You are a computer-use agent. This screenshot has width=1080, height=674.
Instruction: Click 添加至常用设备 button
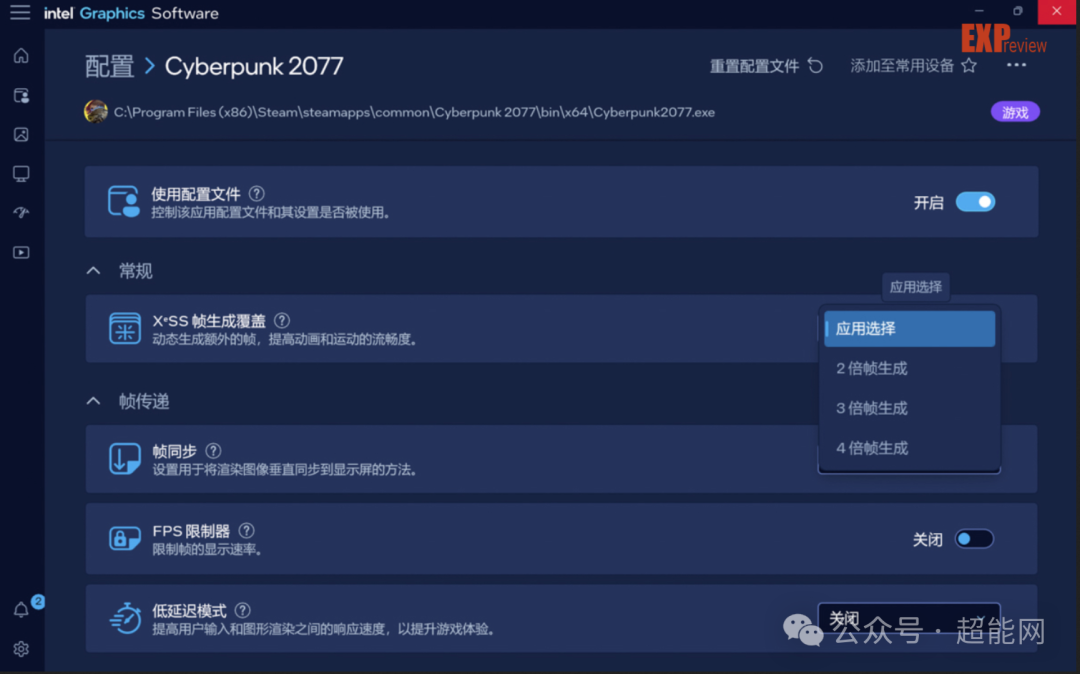pyautogui.click(x=913, y=65)
